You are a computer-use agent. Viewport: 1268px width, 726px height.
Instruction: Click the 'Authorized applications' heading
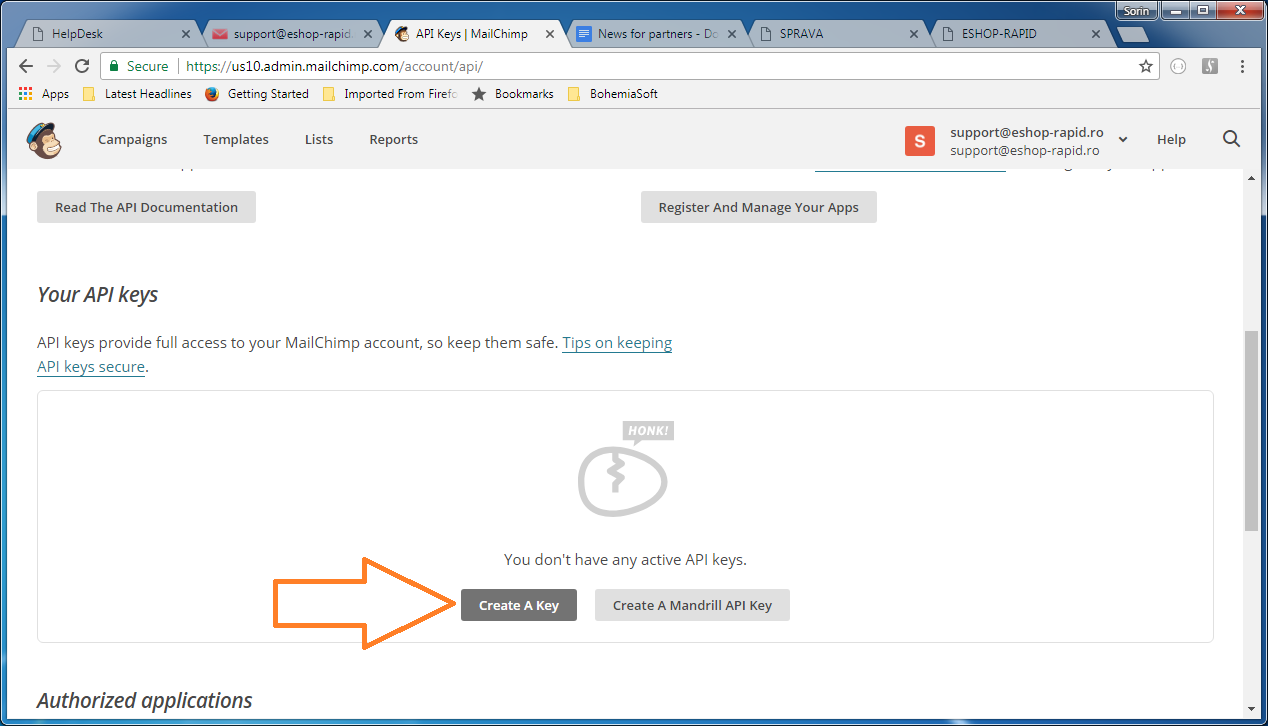(x=145, y=701)
